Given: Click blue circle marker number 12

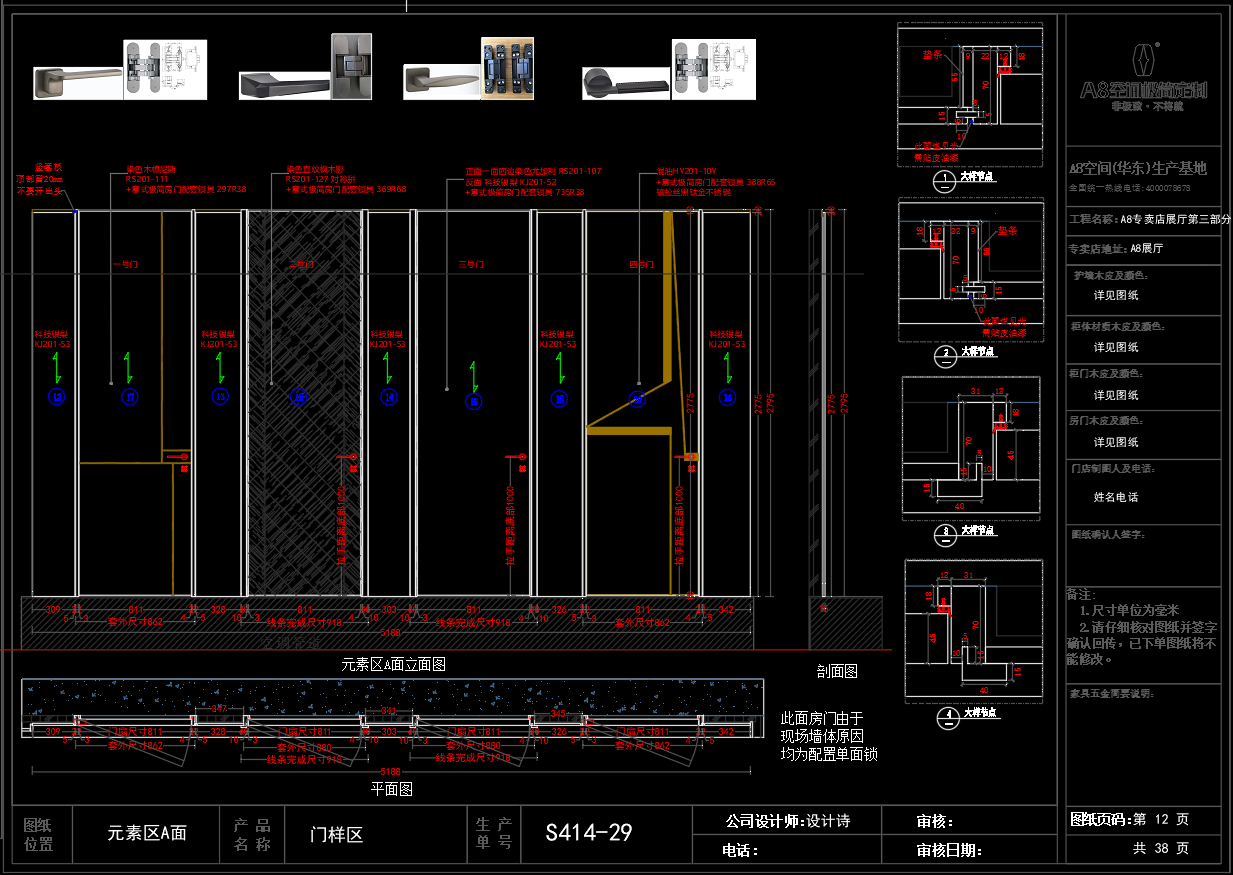Looking at the screenshot, I should click(x=57, y=398).
